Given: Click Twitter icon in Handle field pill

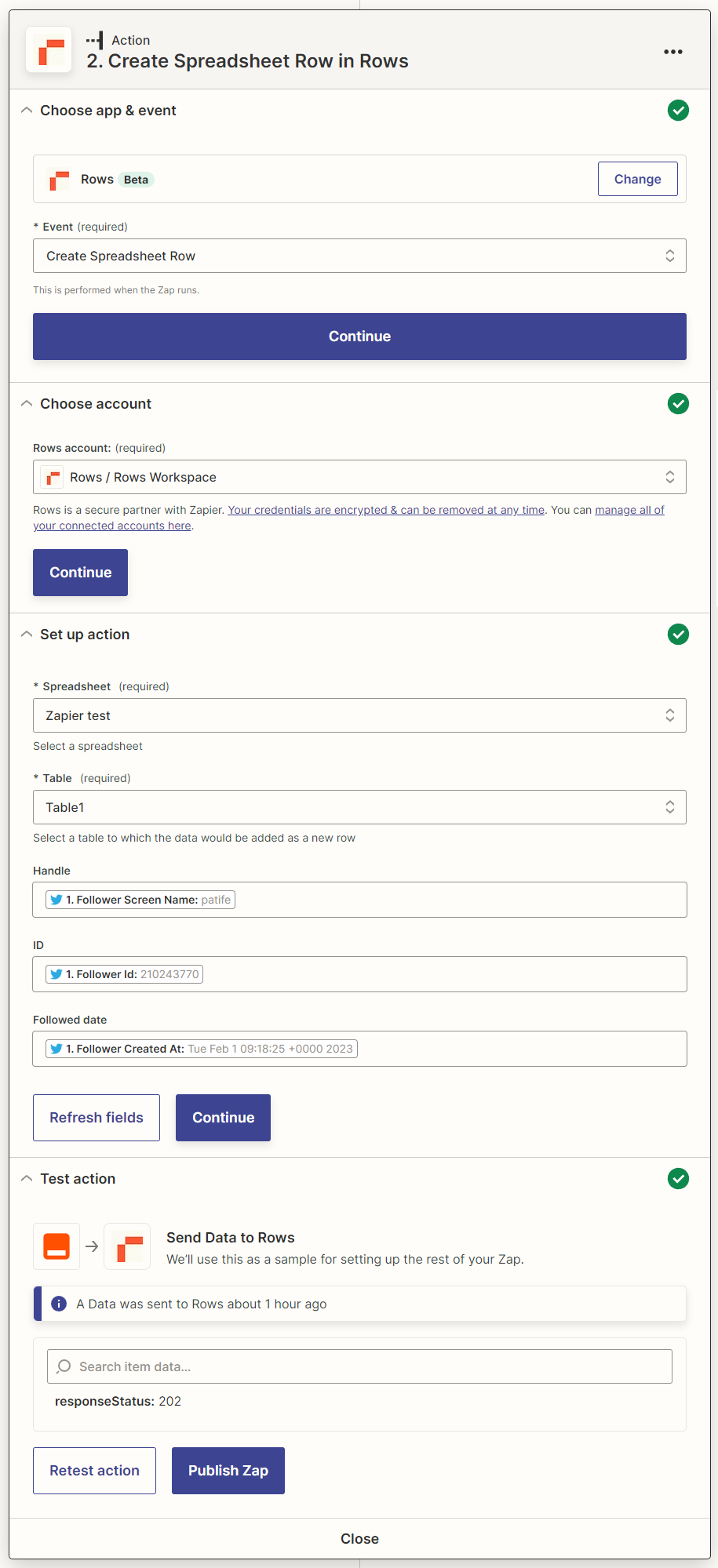Looking at the screenshot, I should pyautogui.click(x=56, y=900).
